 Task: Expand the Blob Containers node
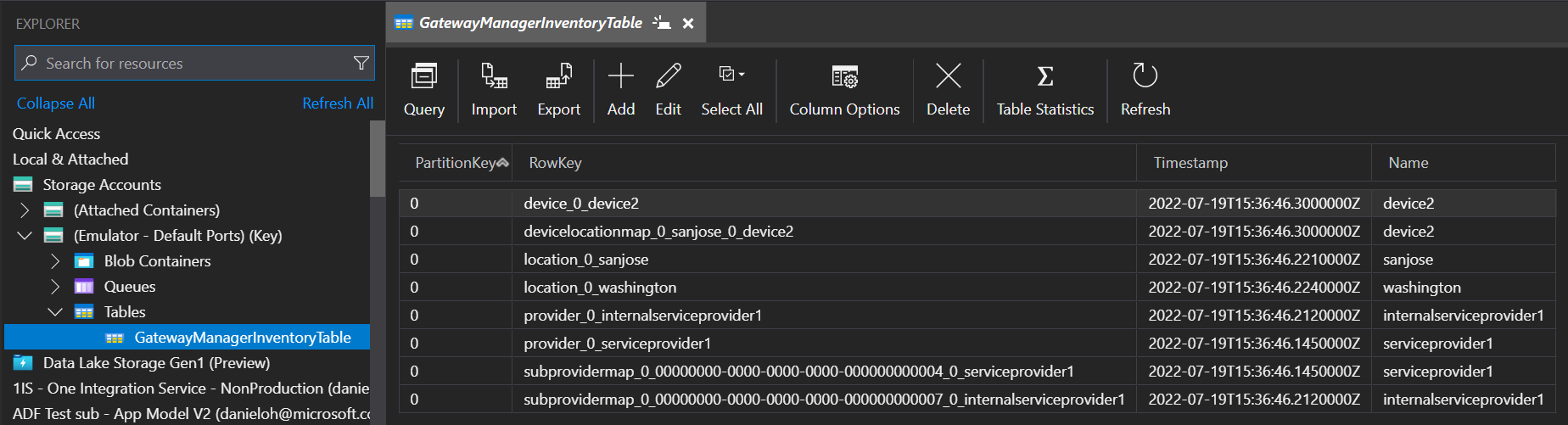pos(55,260)
